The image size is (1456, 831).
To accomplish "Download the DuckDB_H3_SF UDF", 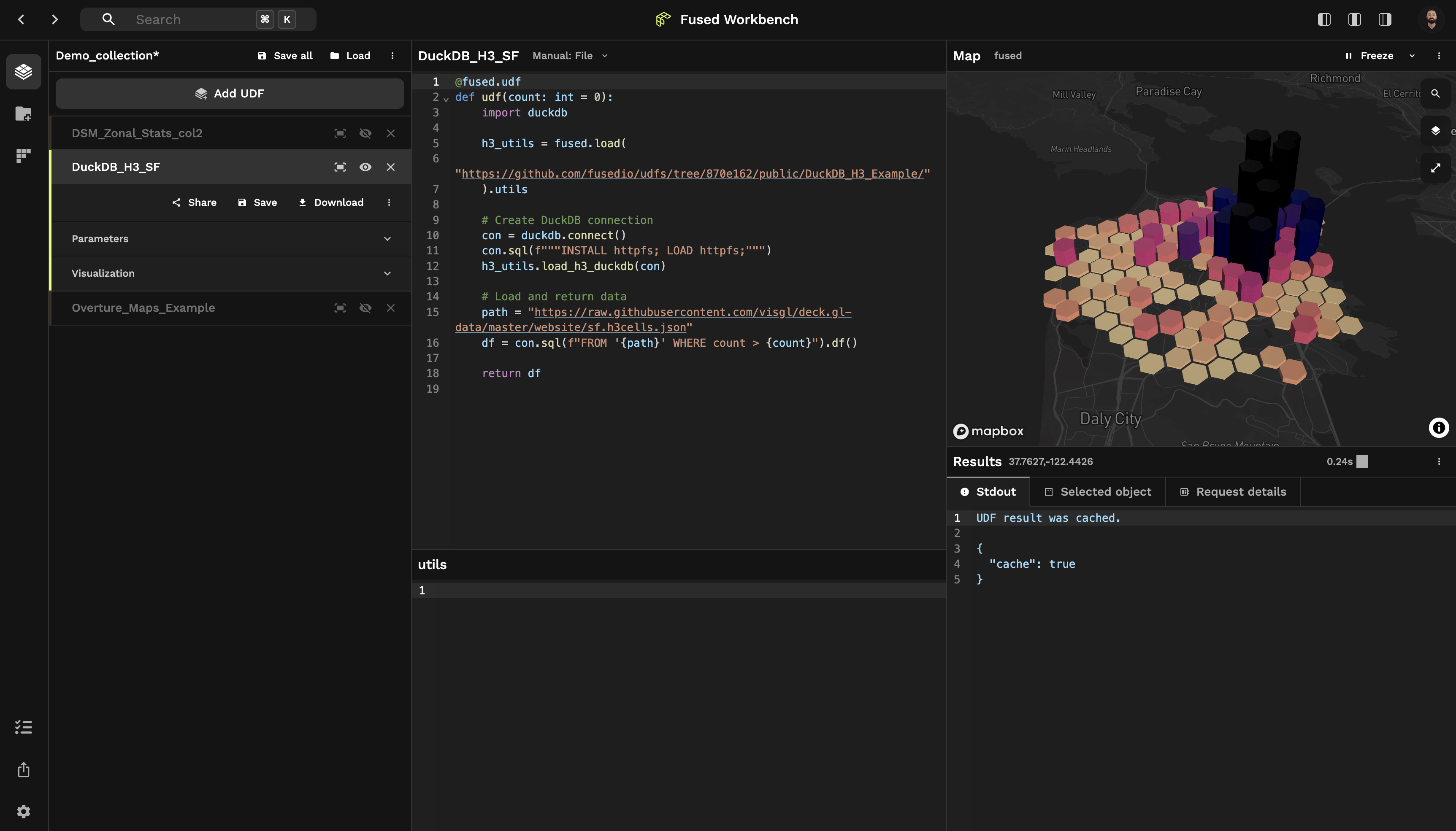I will (330, 202).
